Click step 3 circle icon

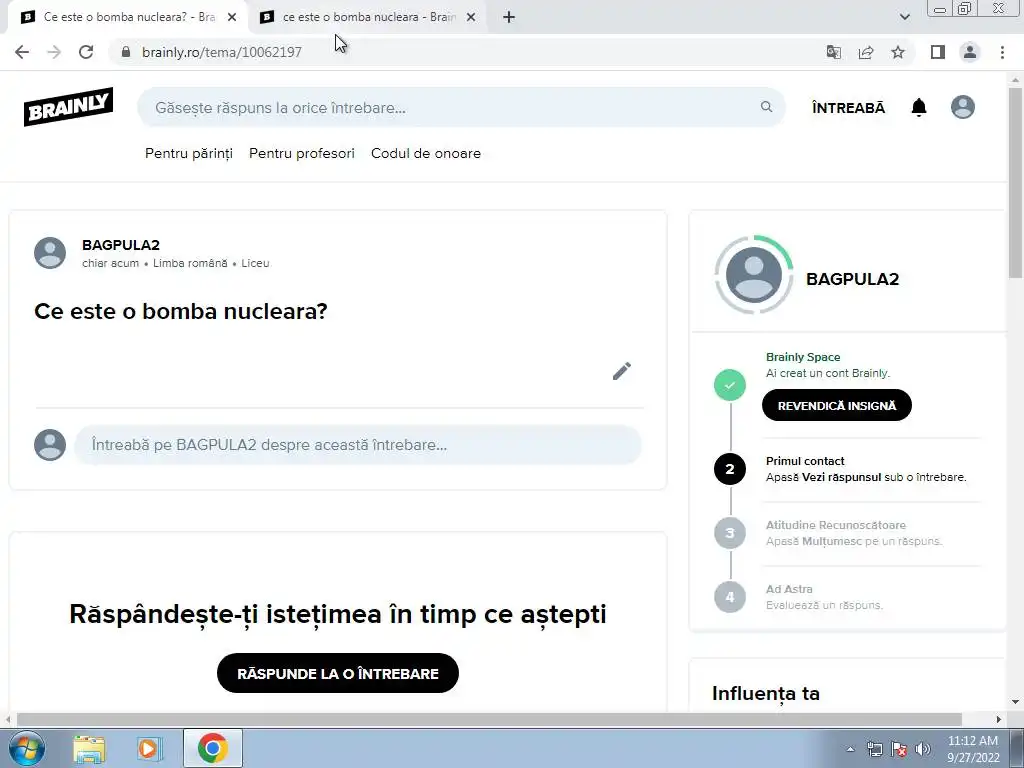(x=729, y=533)
